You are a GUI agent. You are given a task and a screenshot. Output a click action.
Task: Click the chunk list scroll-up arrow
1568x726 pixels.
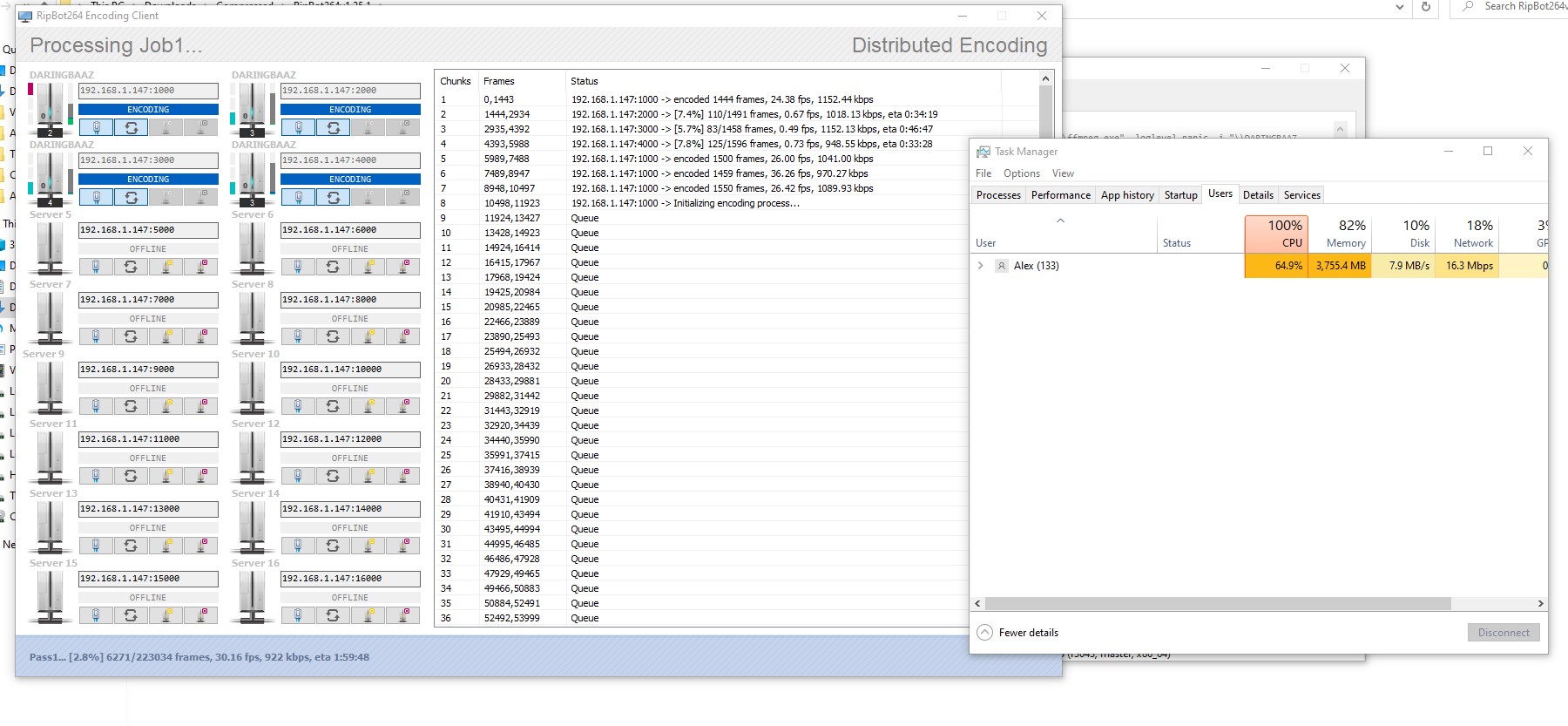[x=1045, y=79]
